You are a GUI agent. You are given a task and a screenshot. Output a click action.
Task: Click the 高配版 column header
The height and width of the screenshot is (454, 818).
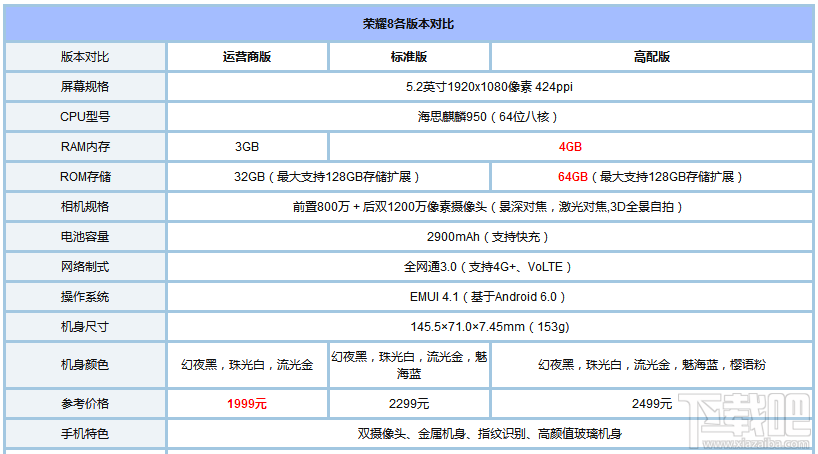(x=652, y=57)
